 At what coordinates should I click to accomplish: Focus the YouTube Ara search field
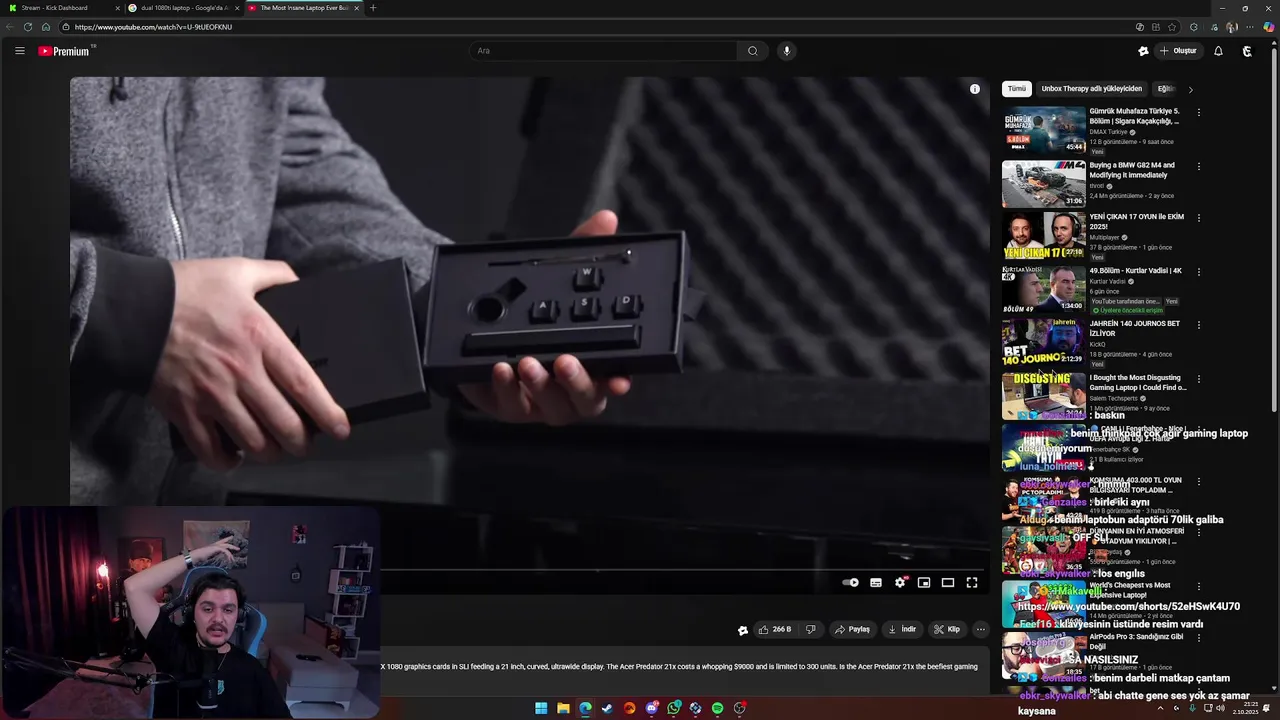click(x=603, y=51)
